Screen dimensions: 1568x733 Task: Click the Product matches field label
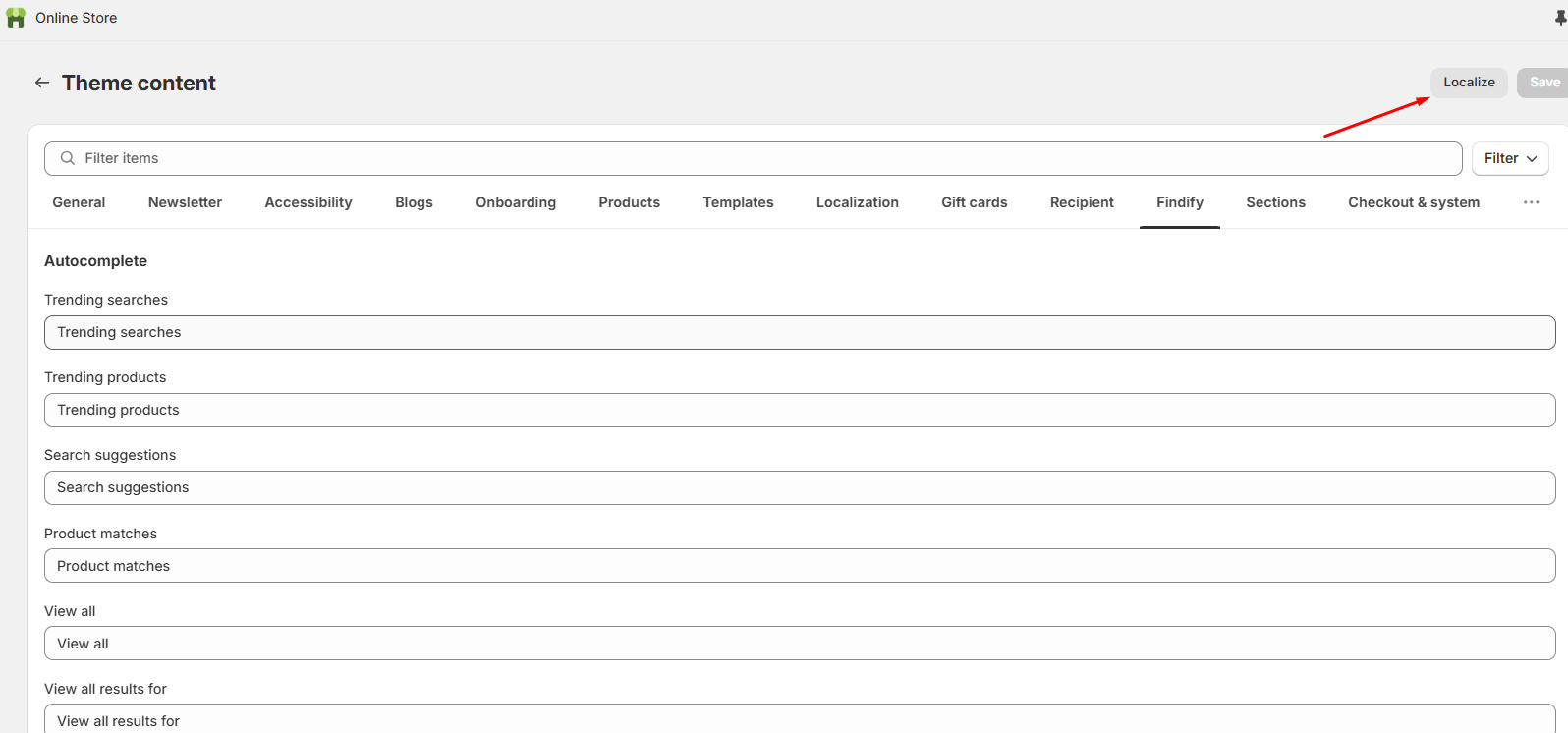[100, 534]
